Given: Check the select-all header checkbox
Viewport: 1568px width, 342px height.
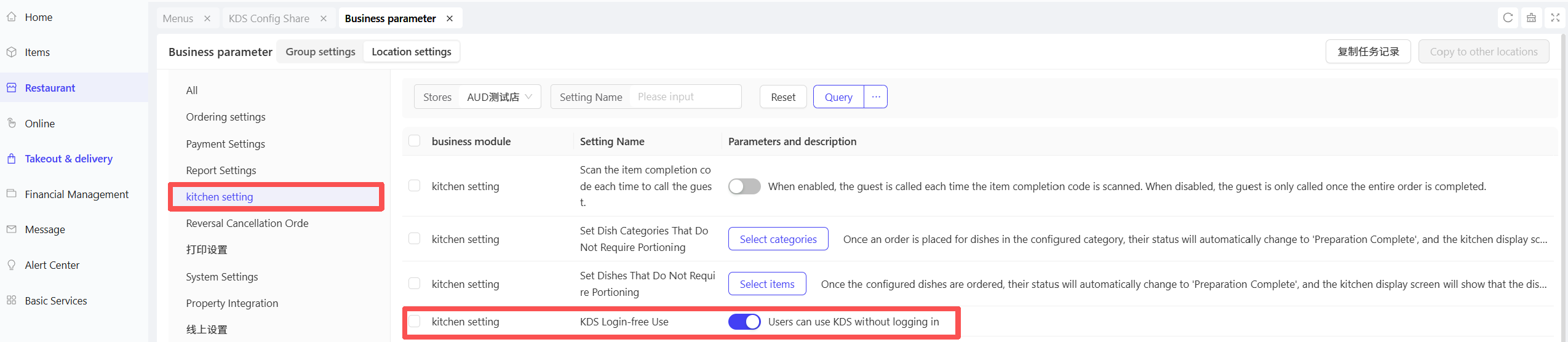Looking at the screenshot, I should coord(415,141).
